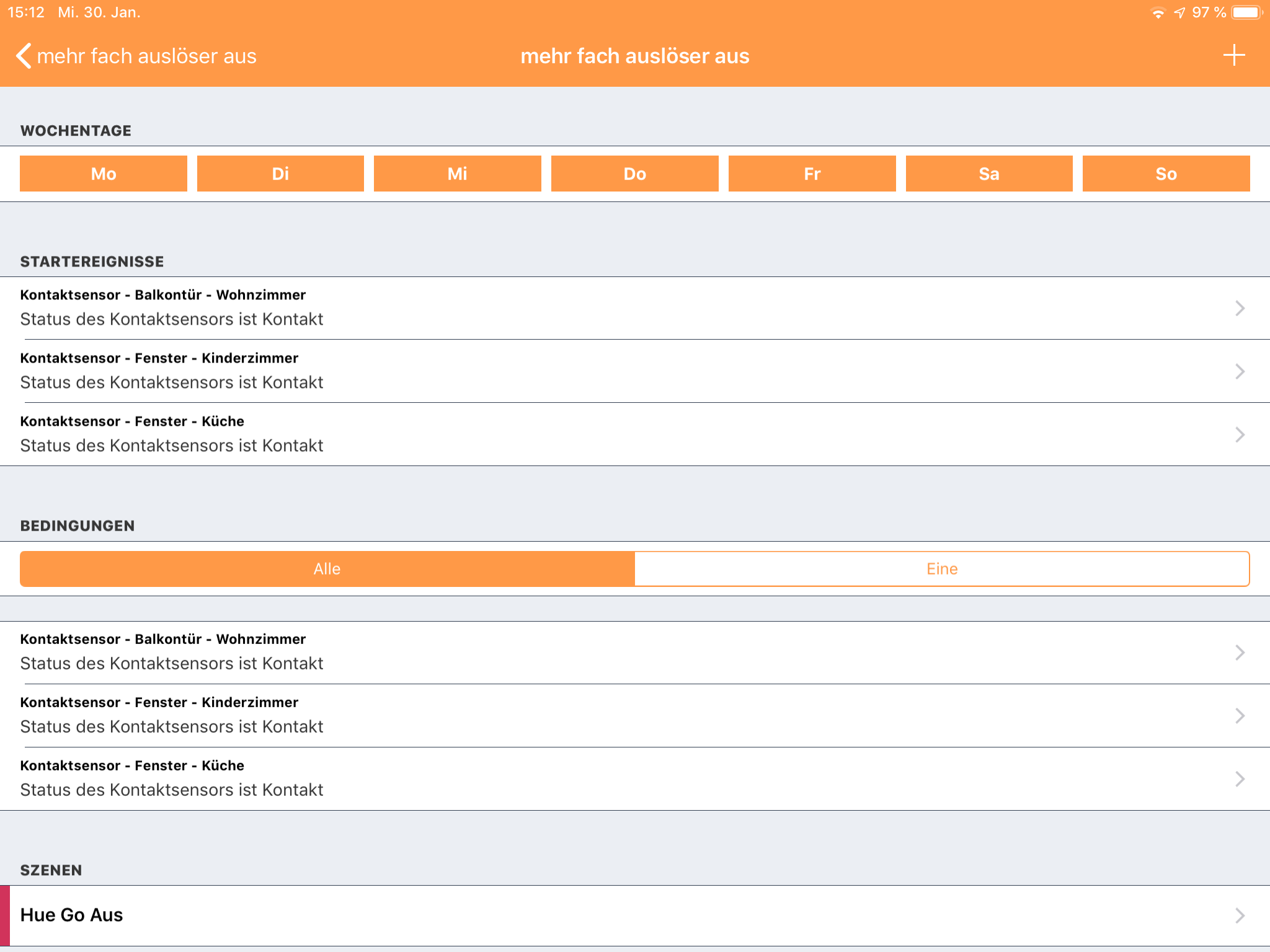The height and width of the screenshot is (952, 1270).
Task: Tap the Wi-Fi status icon
Action: [1157, 13]
